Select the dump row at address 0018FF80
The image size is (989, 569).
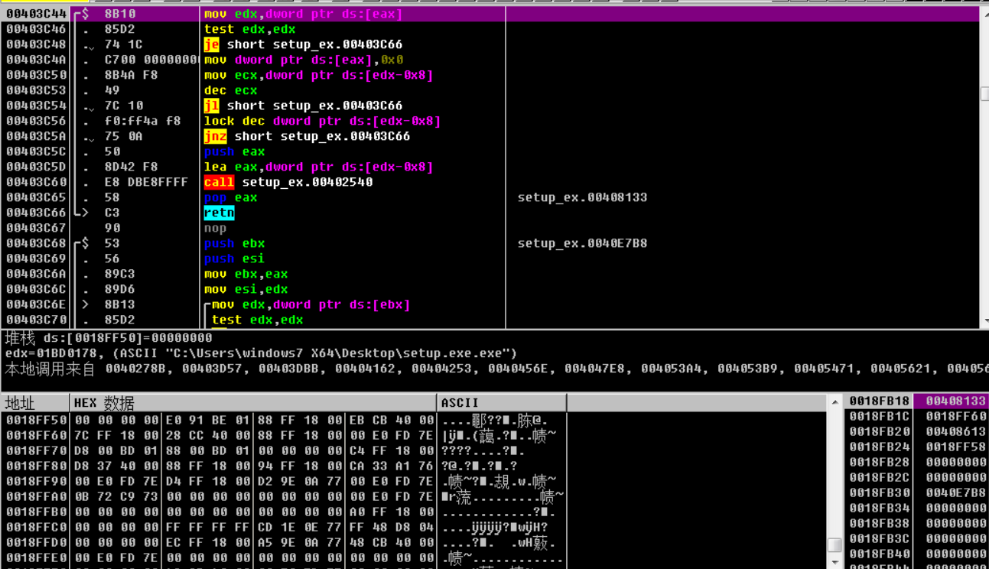pos(285,466)
